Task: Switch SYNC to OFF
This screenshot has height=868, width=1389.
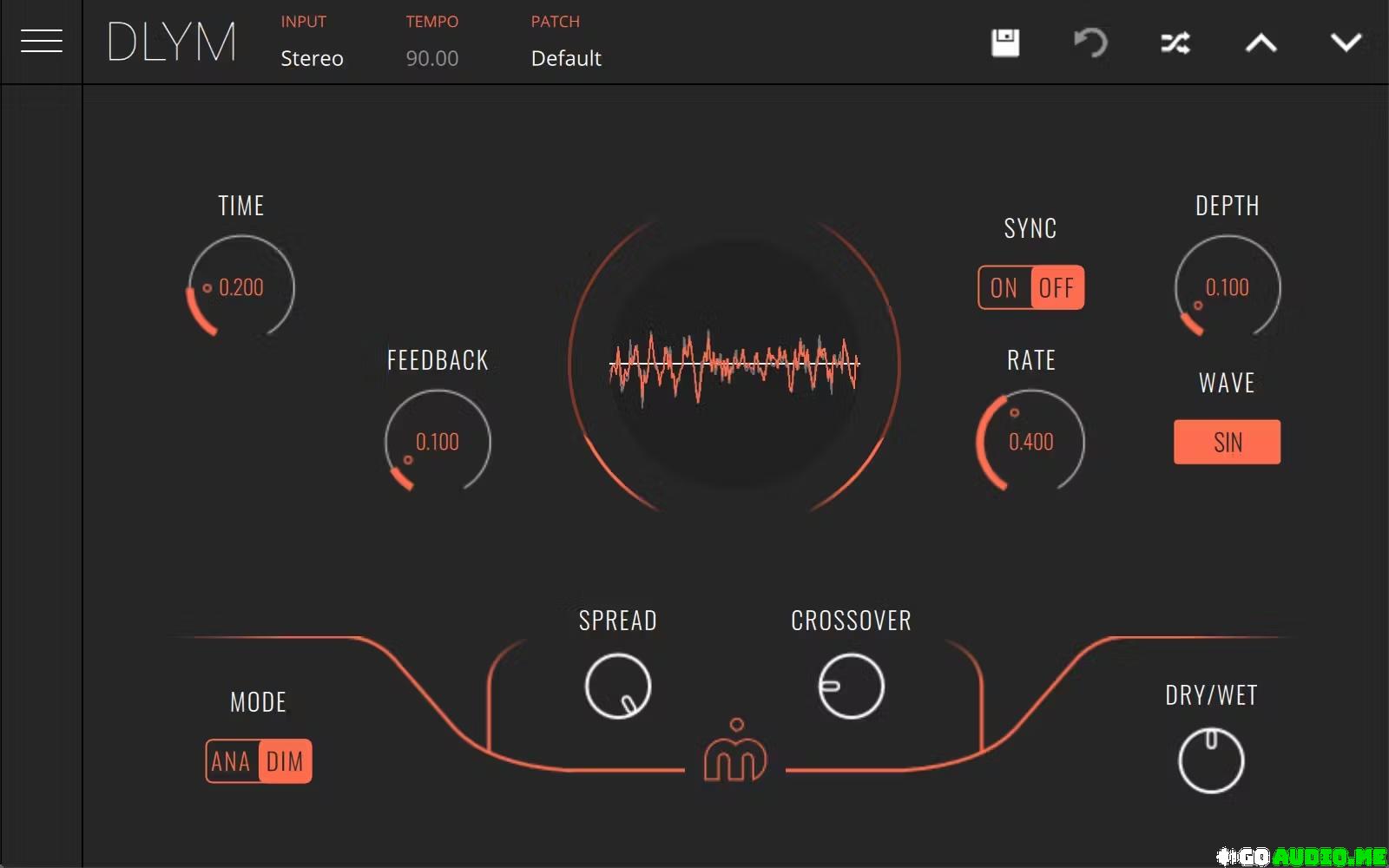Action: 1057,287
